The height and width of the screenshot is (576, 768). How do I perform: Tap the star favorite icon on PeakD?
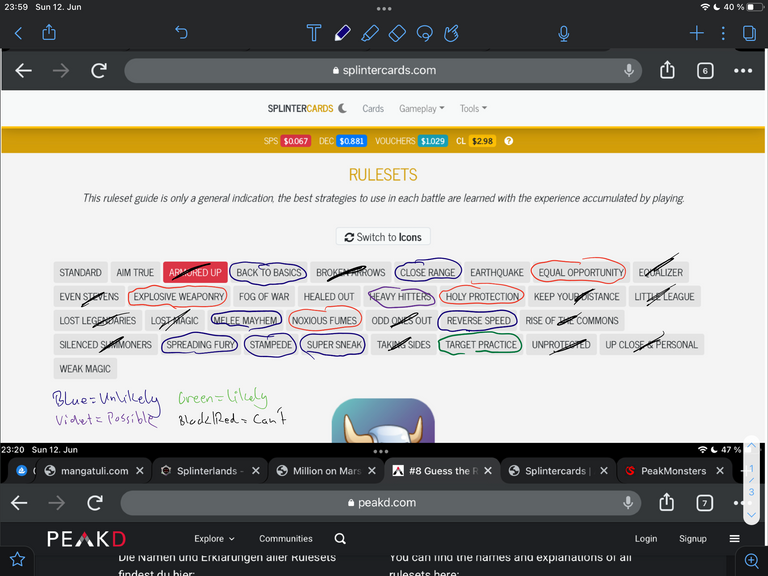(18, 559)
